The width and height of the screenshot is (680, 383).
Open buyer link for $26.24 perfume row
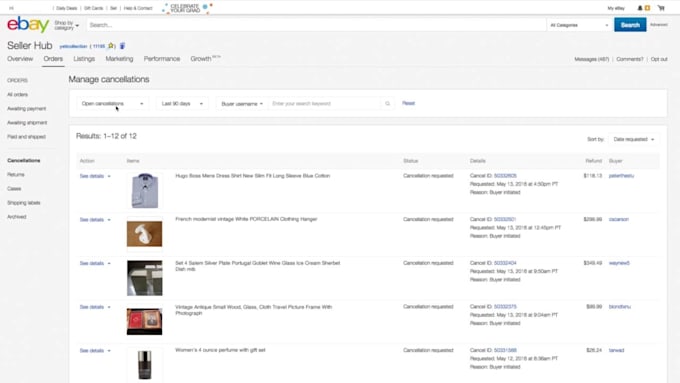(x=616, y=350)
